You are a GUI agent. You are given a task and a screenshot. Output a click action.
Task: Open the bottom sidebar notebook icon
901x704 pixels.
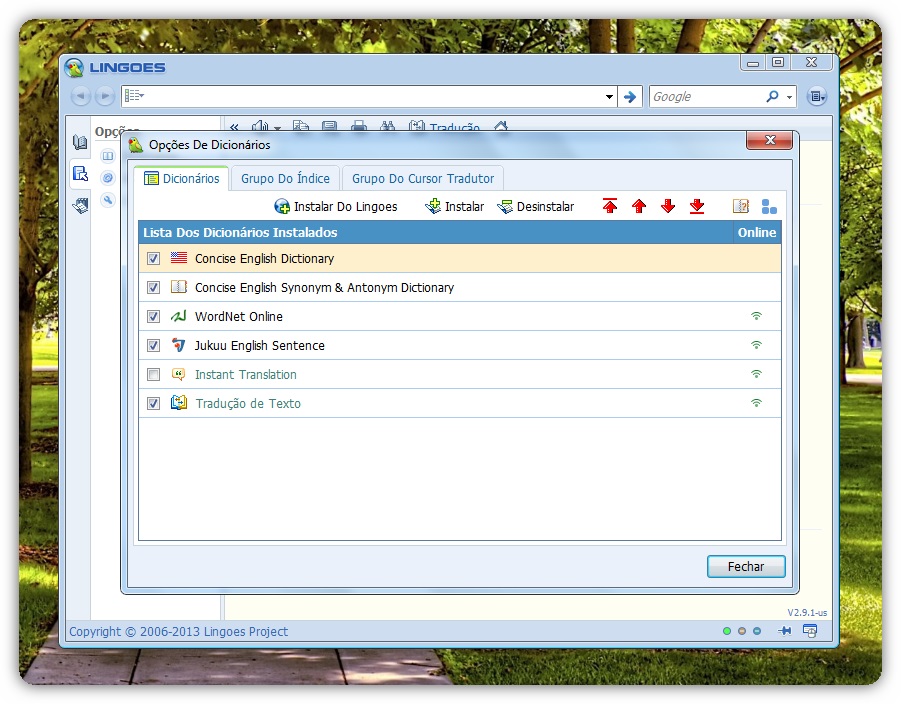[x=80, y=205]
